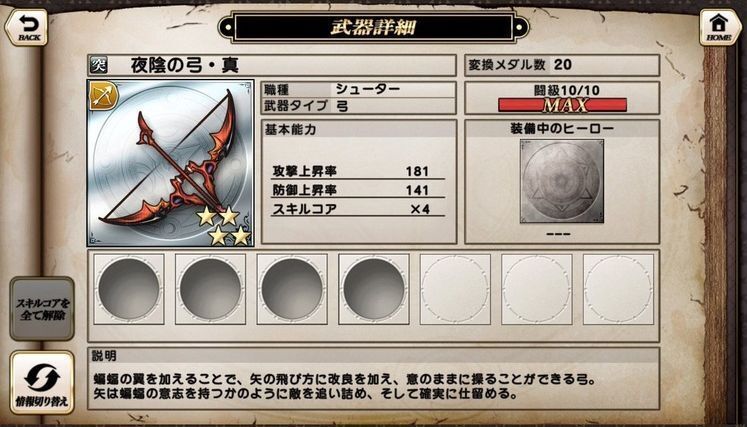Tap the 突 attribute icon beside weapon name
747x427 pixels.
[x=98, y=65]
